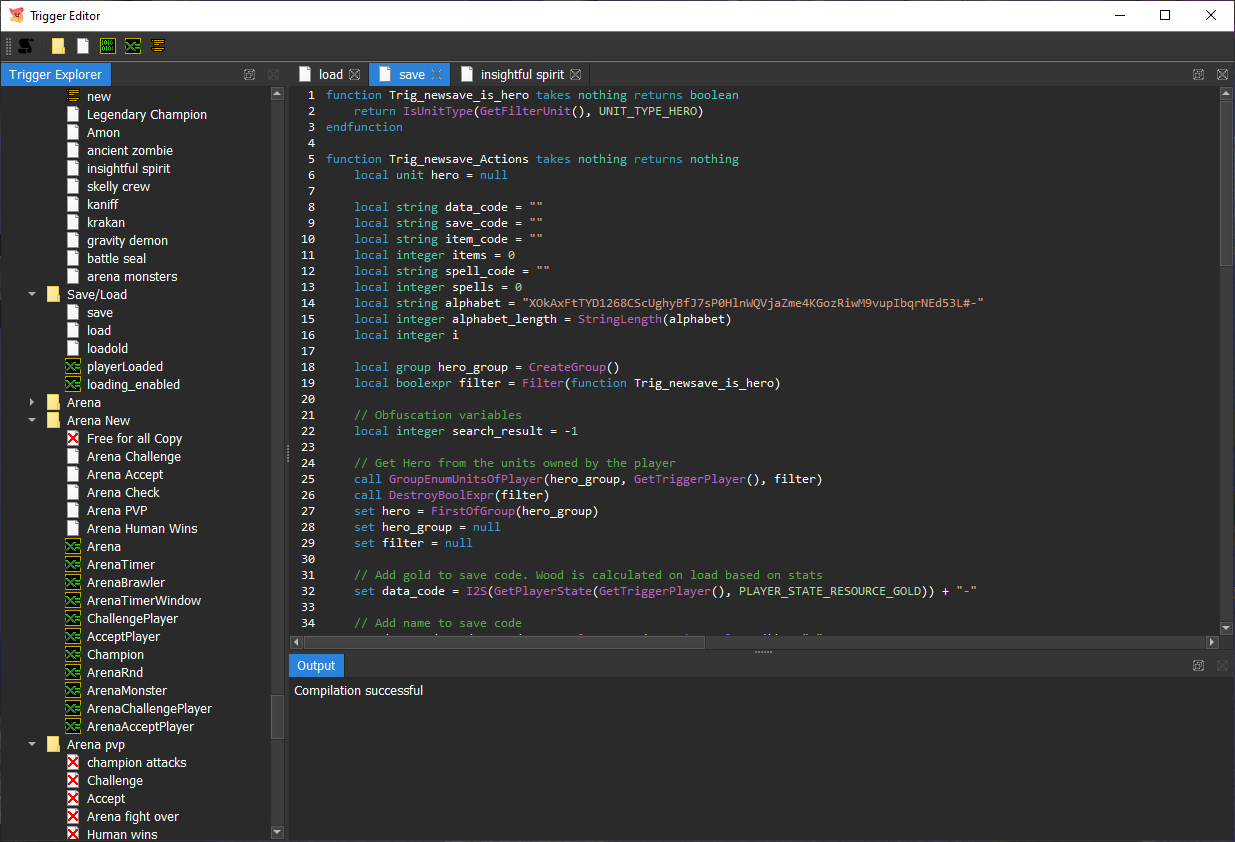The height and width of the screenshot is (842, 1235).
Task: Click the green X variable toolbar icon
Action: coord(133,46)
